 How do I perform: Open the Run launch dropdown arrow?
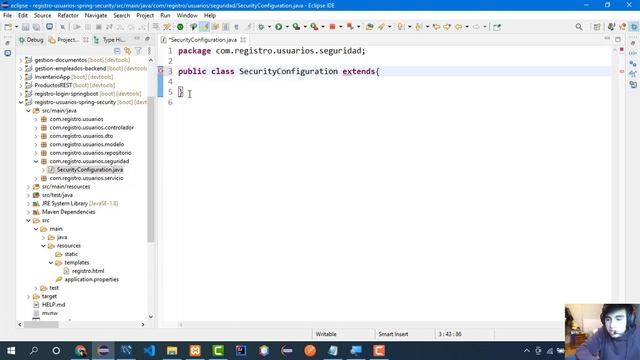pyautogui.click(x=287, y=27)
